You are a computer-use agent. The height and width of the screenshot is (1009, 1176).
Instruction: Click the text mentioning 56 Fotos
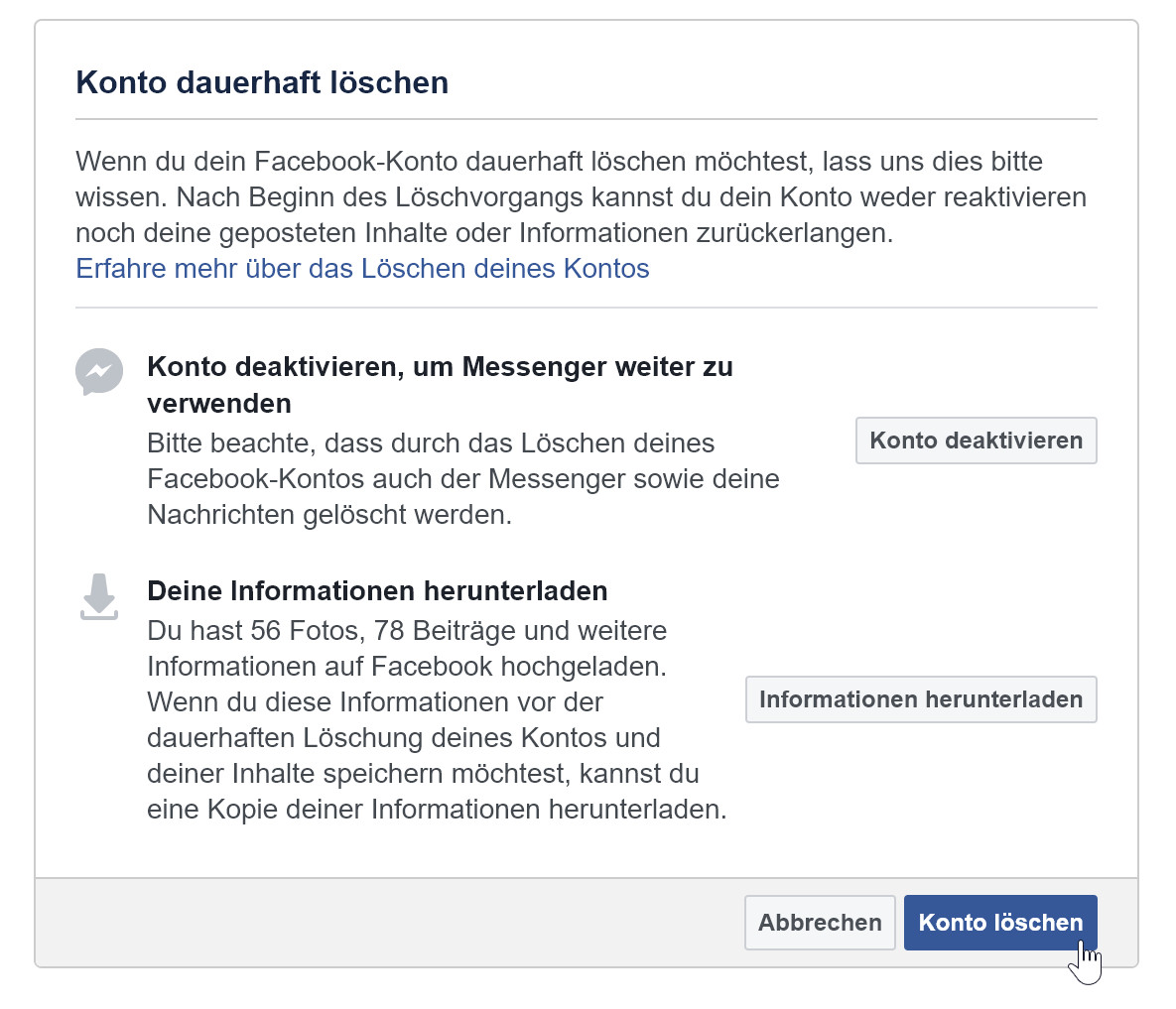pyautogui.click(x=407, y=631)
